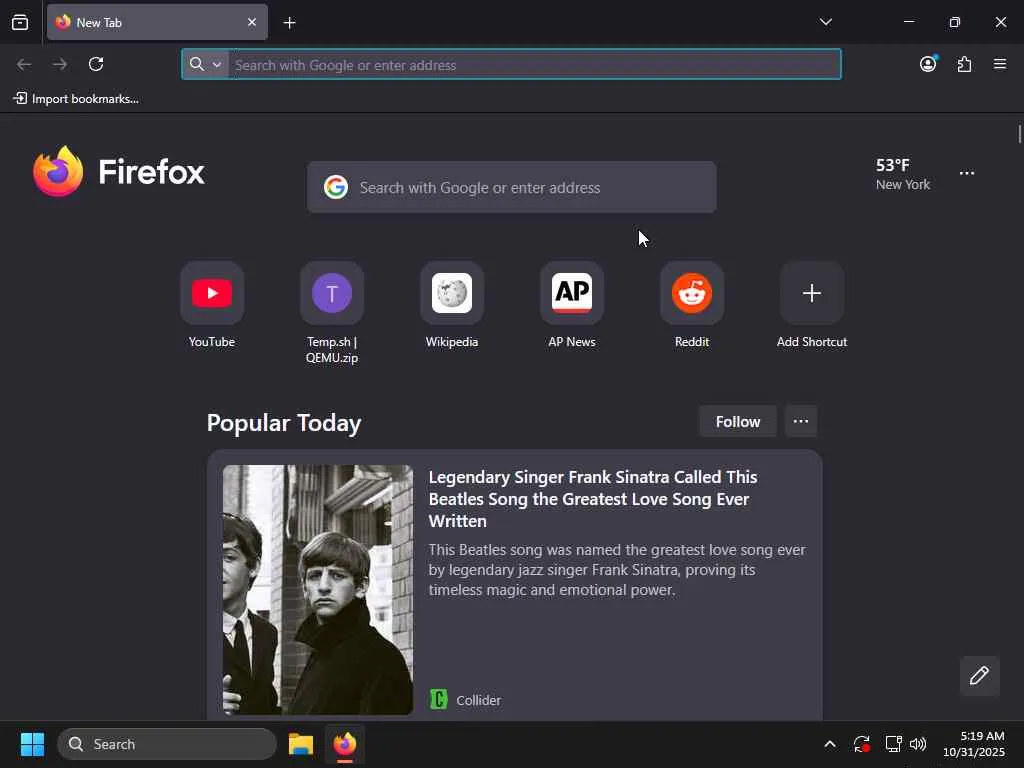This screenshot has width=1024, height=768.
Task: Click the Collider source label
Action: 466,700
